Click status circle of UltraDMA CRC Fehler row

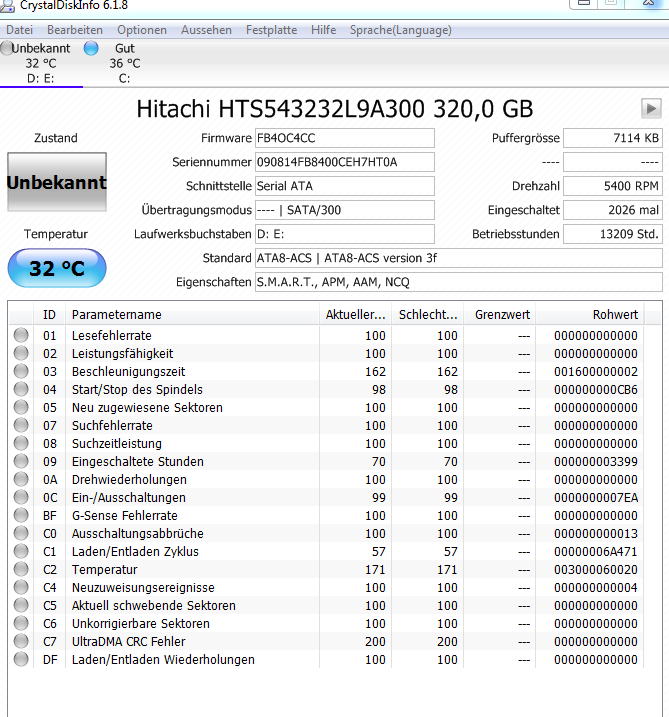[x=21, y=641]
